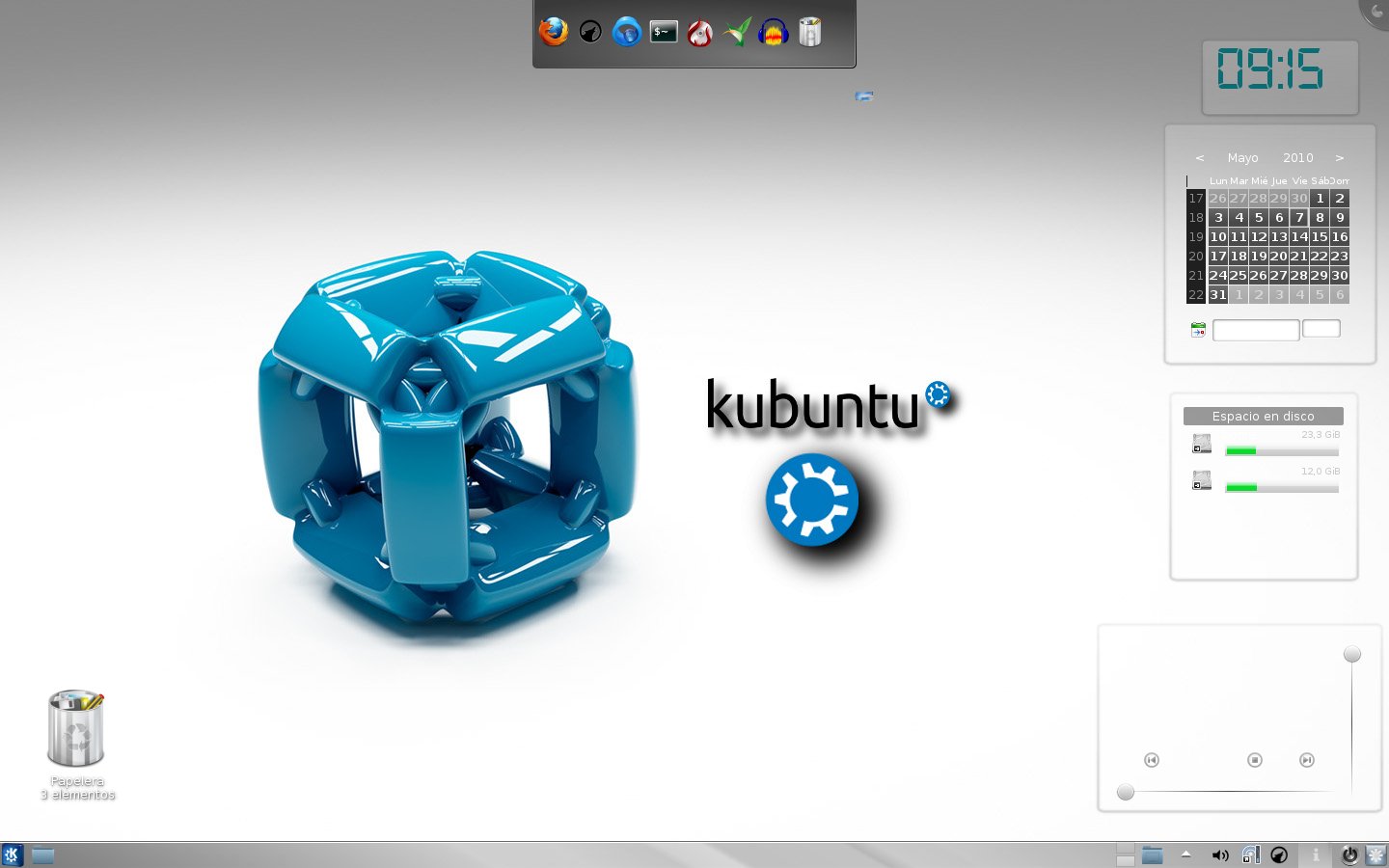Switch to the upper virtual desktop in pager
The width and height of the screenshot is (1389, 868).
[x=1125, y=848]
